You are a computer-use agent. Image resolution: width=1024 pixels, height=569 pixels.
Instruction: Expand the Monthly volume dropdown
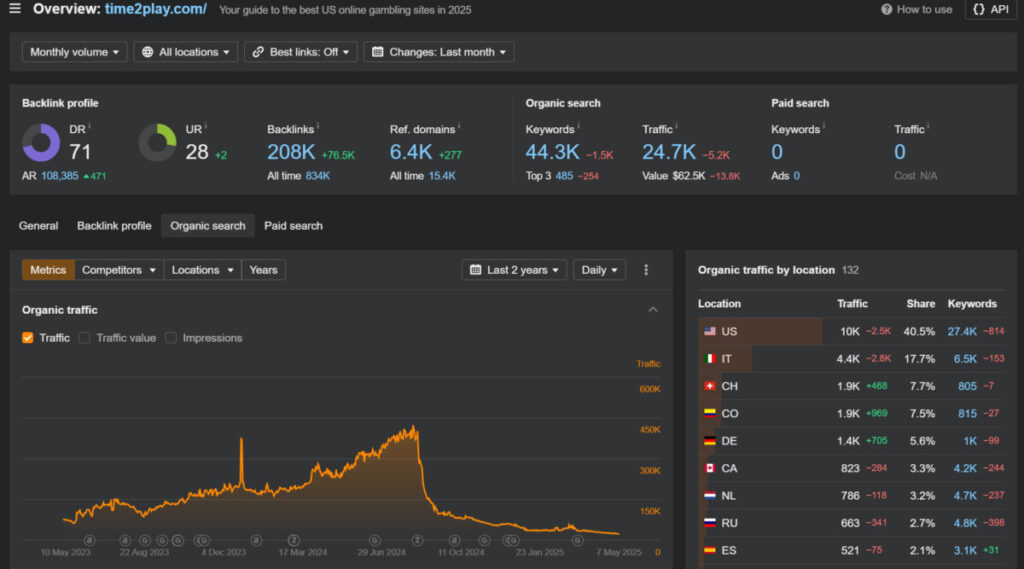click(x=75, y=52)
